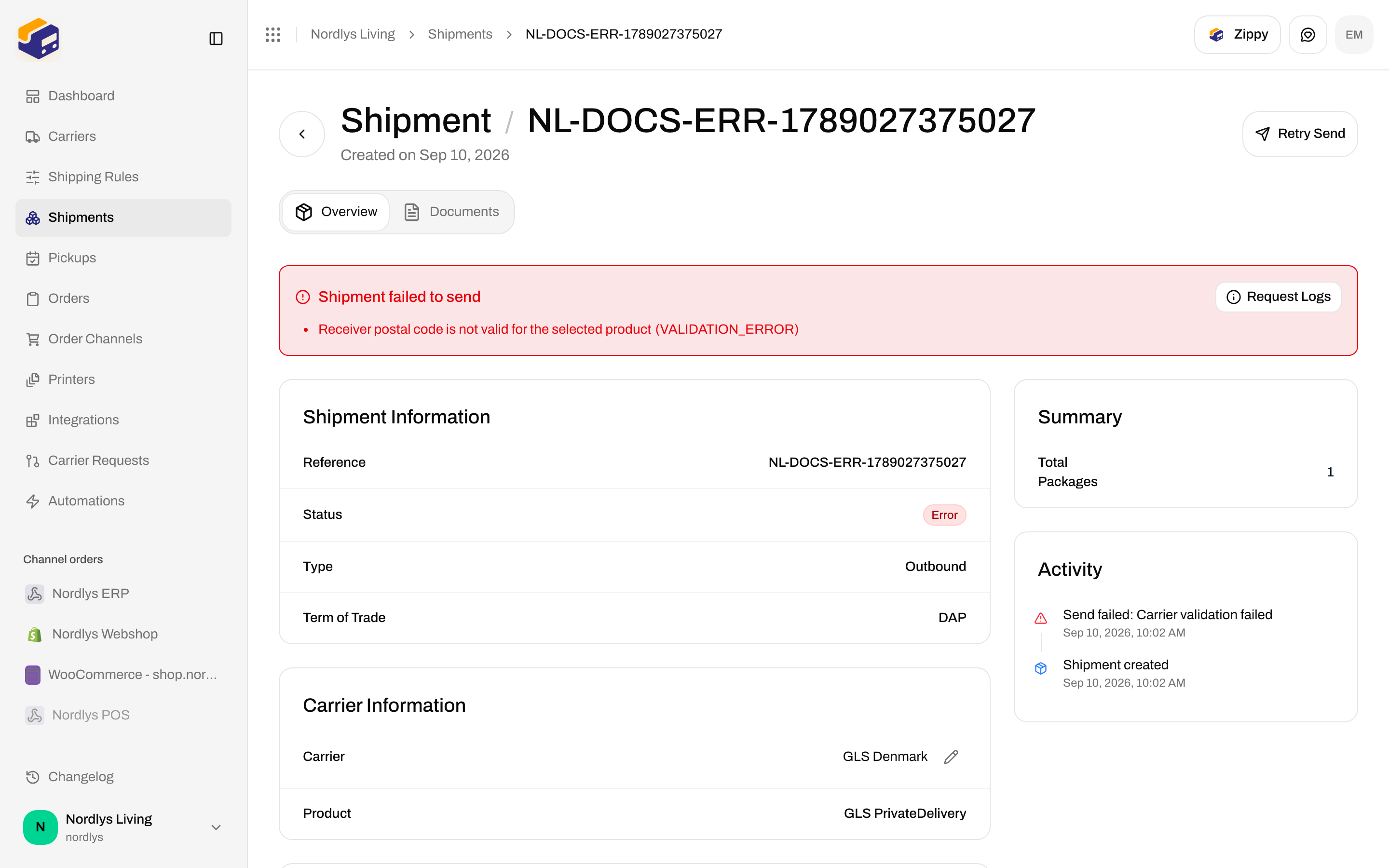Viewport: 1389px width, 868px height.
Task: Open Nordlys POS channel orders
Action: (x=123, y=715)
